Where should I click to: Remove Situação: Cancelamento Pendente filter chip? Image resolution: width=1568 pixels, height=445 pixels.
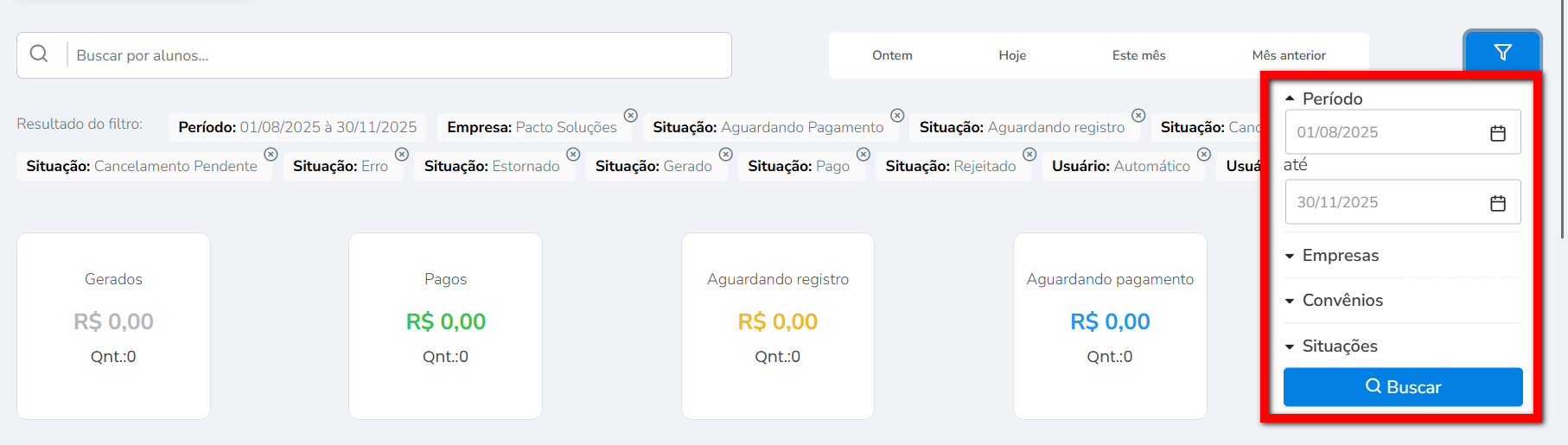[x=271, y=155]
